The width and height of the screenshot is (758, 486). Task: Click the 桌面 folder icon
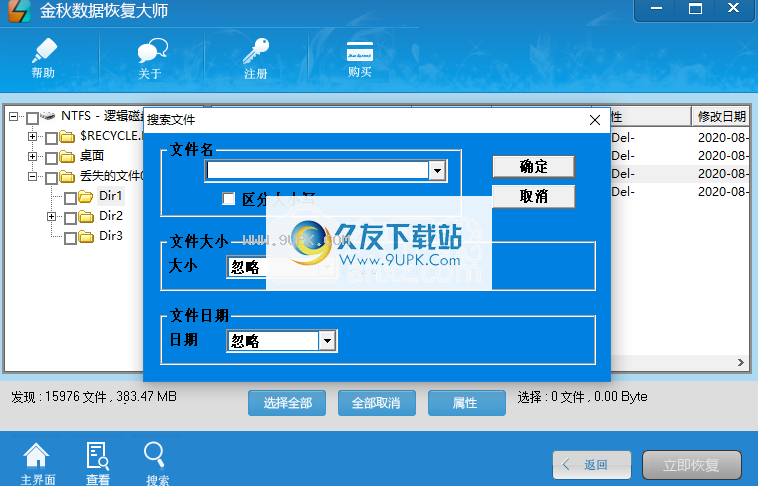click(x=67, y=157)
